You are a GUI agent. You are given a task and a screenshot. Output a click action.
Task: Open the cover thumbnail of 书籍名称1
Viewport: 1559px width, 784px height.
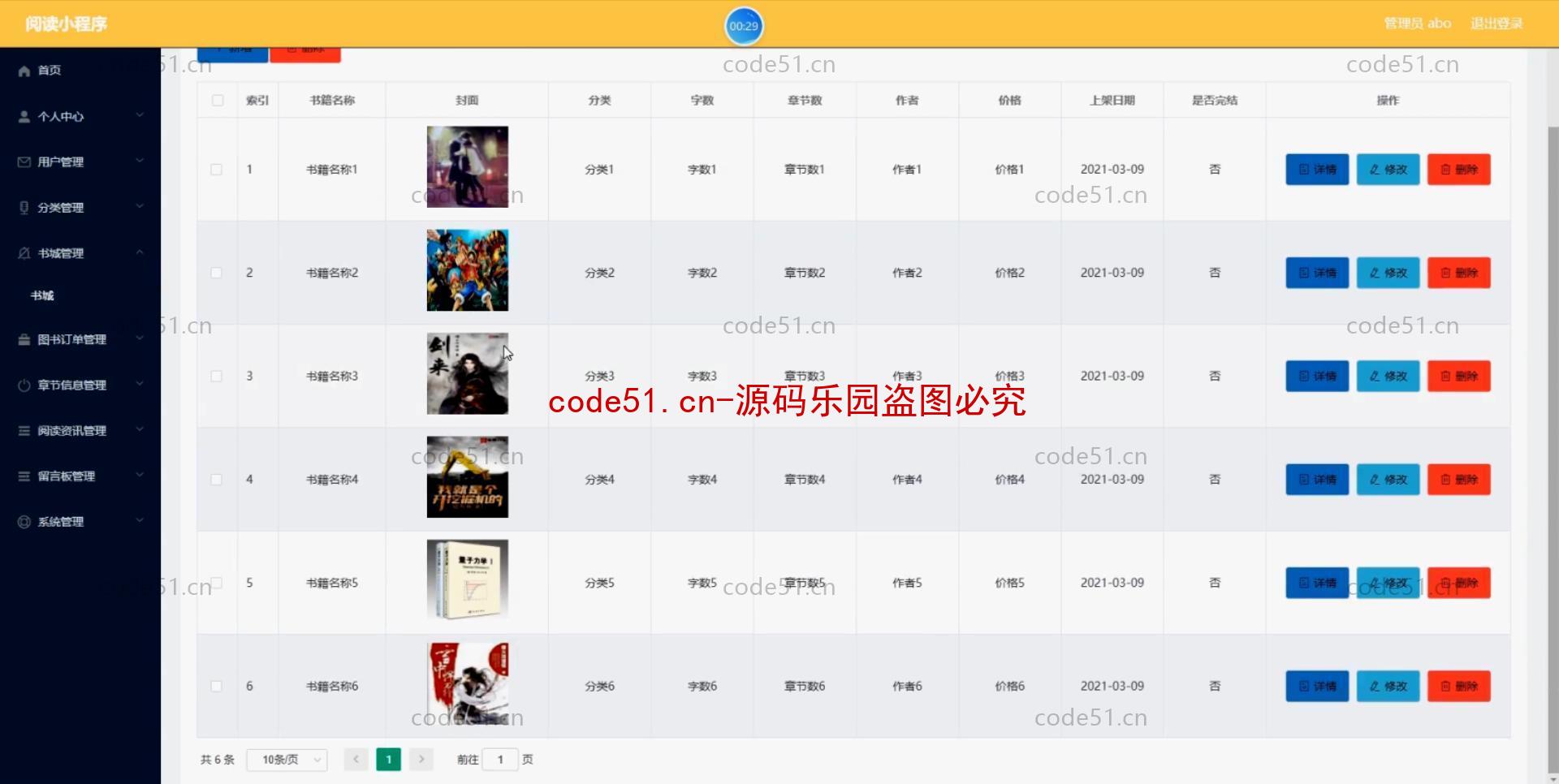click(x=468, y=166)
